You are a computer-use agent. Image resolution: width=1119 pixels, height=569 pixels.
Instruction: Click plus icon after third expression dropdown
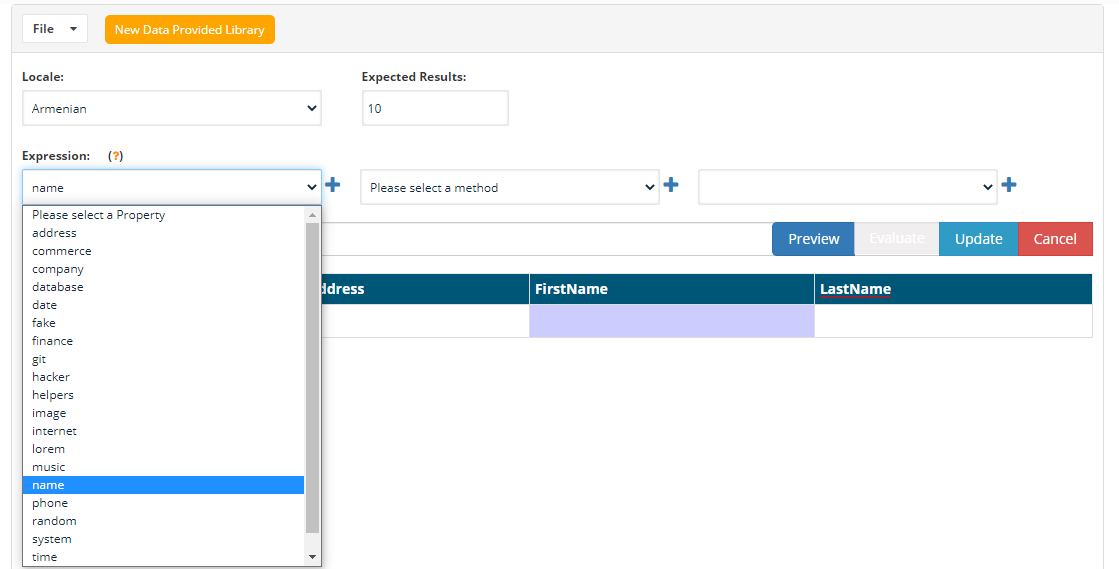click(x=1009, y=186)
